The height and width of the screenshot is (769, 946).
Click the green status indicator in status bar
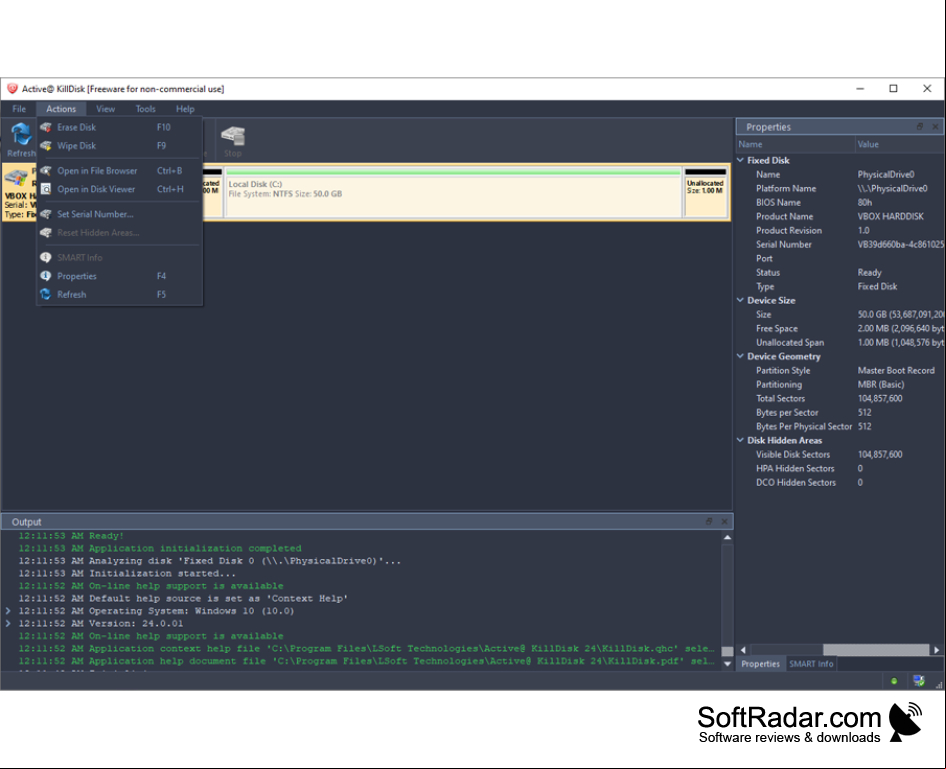(894, 681)
